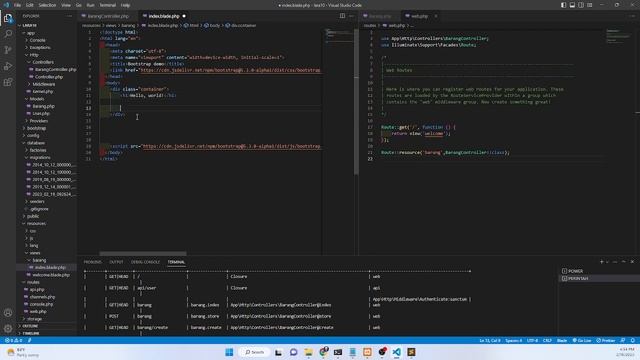
Task: Click the weather widget on taskbar
Action: pyautogui.click(x=24, y=352)
